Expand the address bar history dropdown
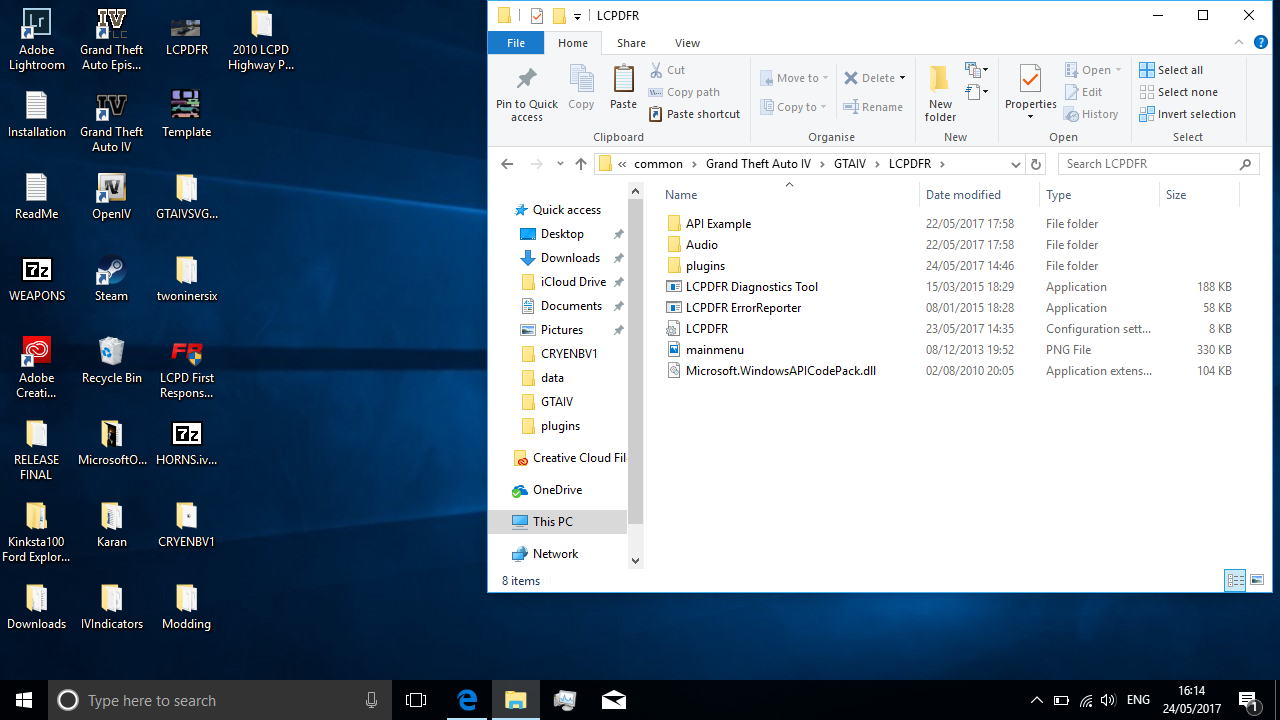The image size is (1280, 720). (x=1016, y=164)
